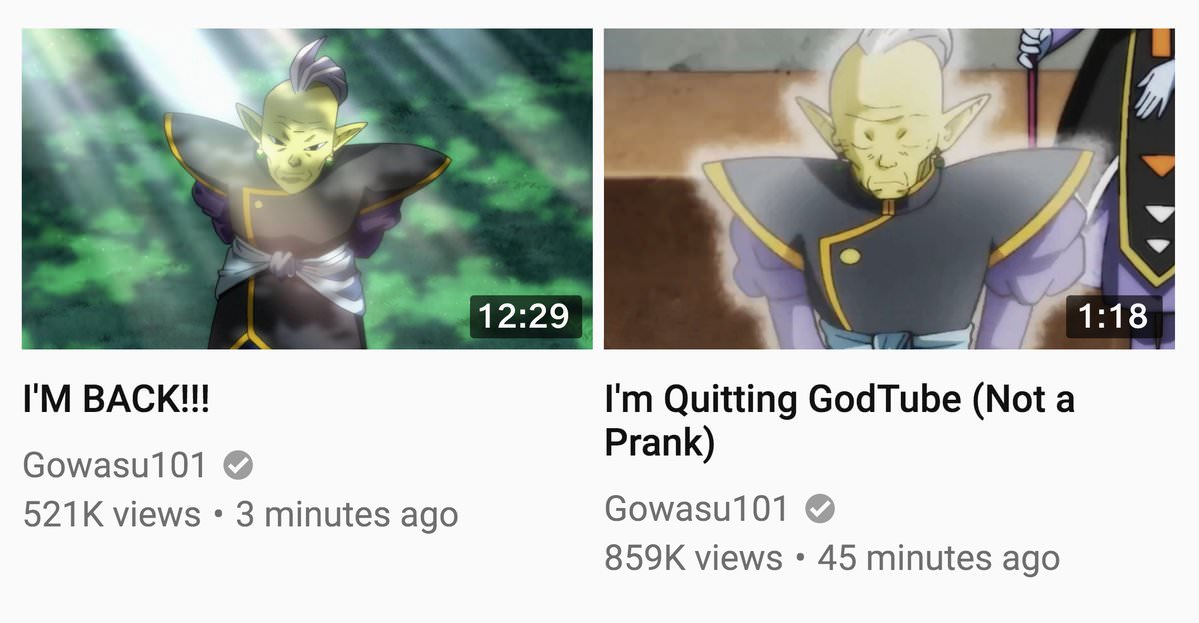
Task: Click the 12:29 duration badge
Action: (525, 316)
